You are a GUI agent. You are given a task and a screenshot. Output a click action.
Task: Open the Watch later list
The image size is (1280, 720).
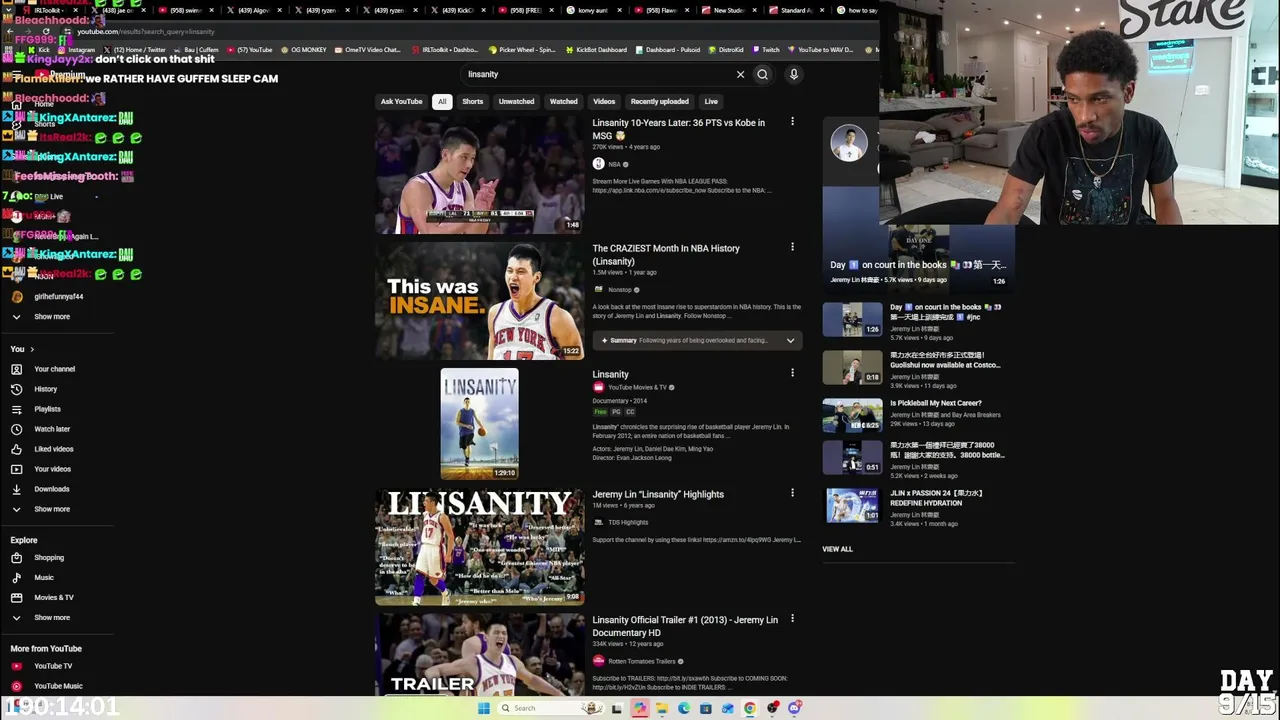click(41, 429)
